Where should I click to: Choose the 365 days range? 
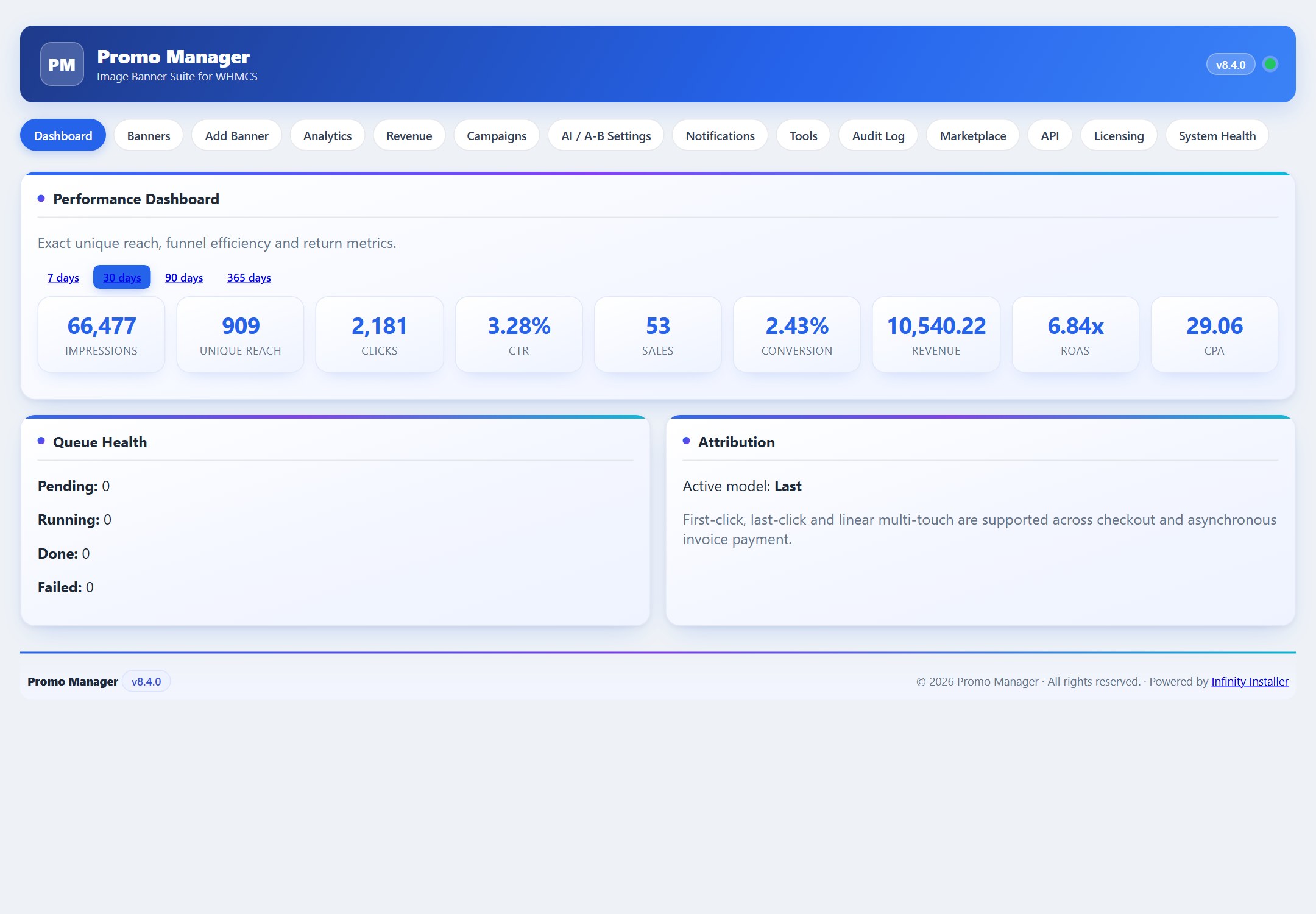[249, 277]
